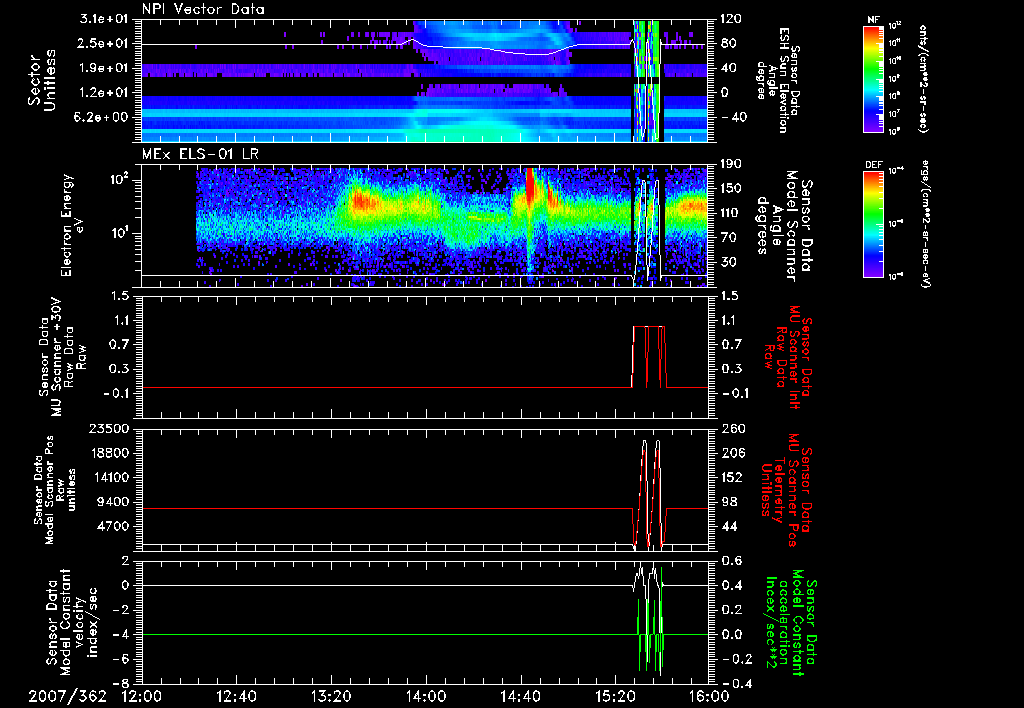Click the '14:40' time axis tick label
The height and width of the screenshot is (708, 1024).
click(520, 696)
